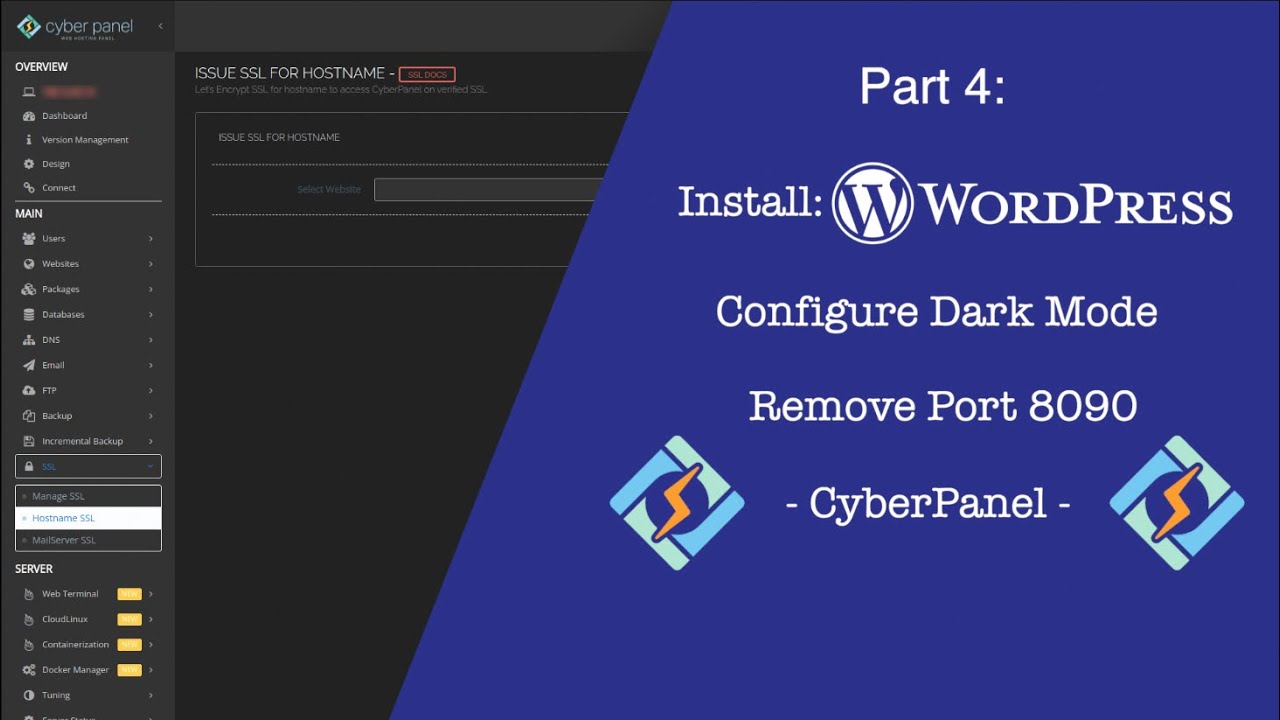Expand the DNS submenu arrow
This screenshot has height=720, width=1280.
(x=151, y=340)
